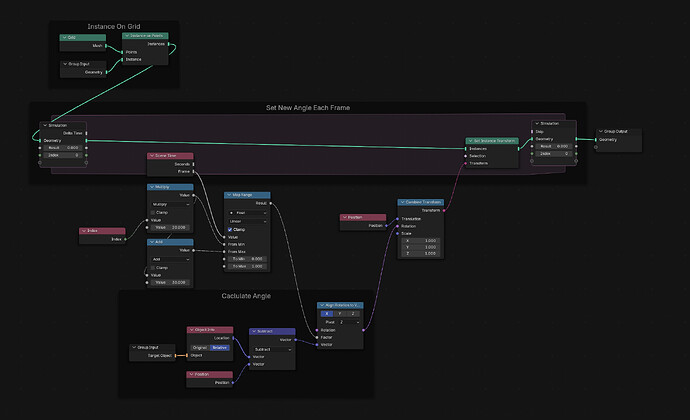
Task: Switch Object Info to Original transform space
Action: [x=199, y=348]
